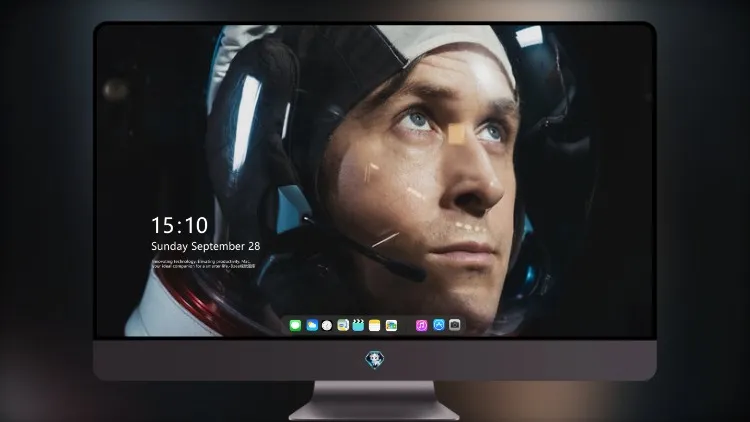The image size is (750, 422).
Task: Click the date Sunday September 28
Action: (x=206, y=246)
